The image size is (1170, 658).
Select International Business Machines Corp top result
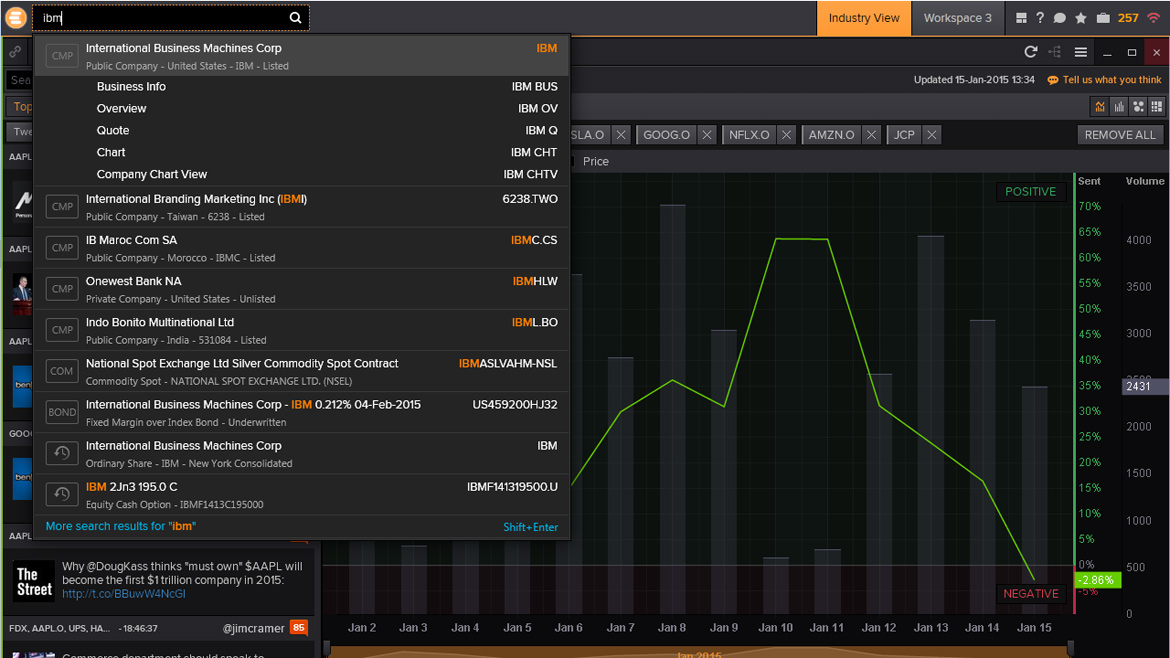click(x=301, y=56)
